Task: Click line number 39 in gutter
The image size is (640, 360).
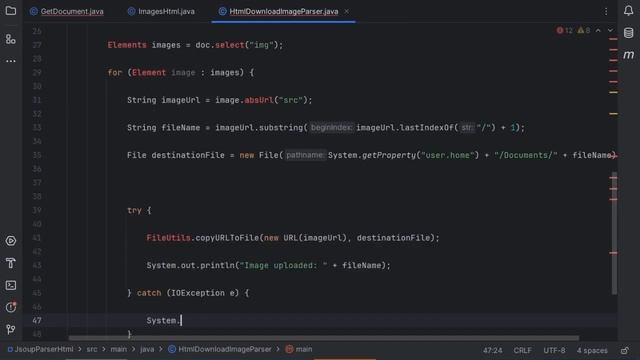Action: click(37, 210)
